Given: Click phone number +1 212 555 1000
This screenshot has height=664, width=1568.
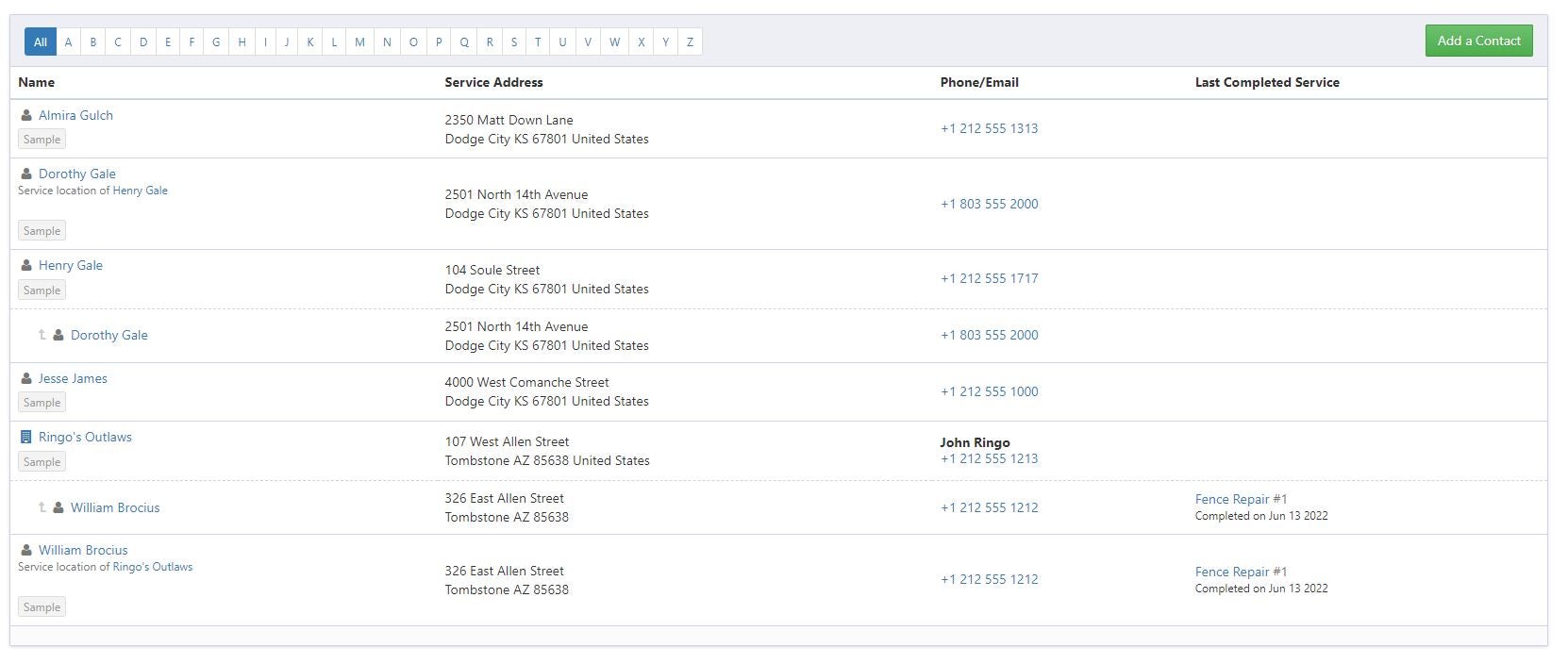Looking at the screenshot, I should (x=989, y=391).
